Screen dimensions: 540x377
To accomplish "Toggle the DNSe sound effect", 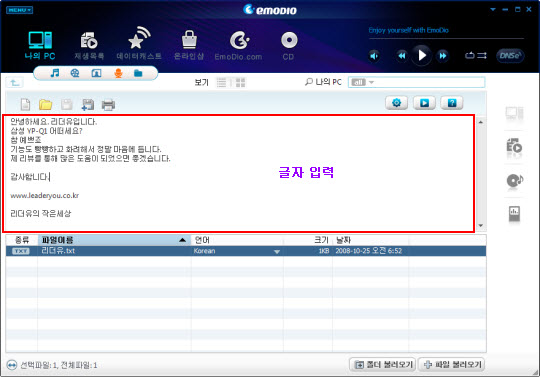I will pyautogui.click(x=510, y=55).
